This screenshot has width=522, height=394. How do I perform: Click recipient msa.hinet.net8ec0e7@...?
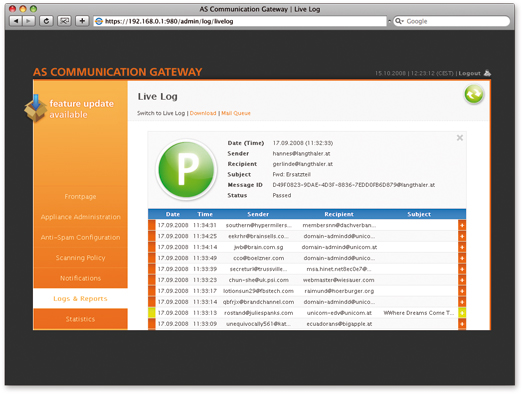(x=339, y=269)
